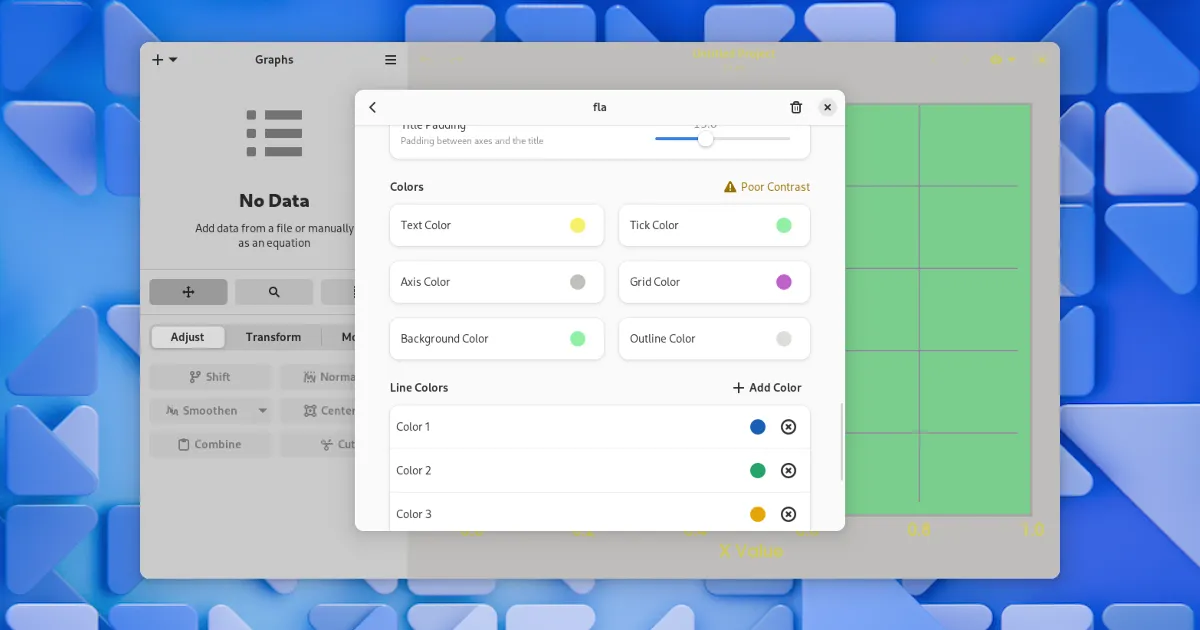Switch to the Transform tab

pyautogui.click(x=273, y=337)
